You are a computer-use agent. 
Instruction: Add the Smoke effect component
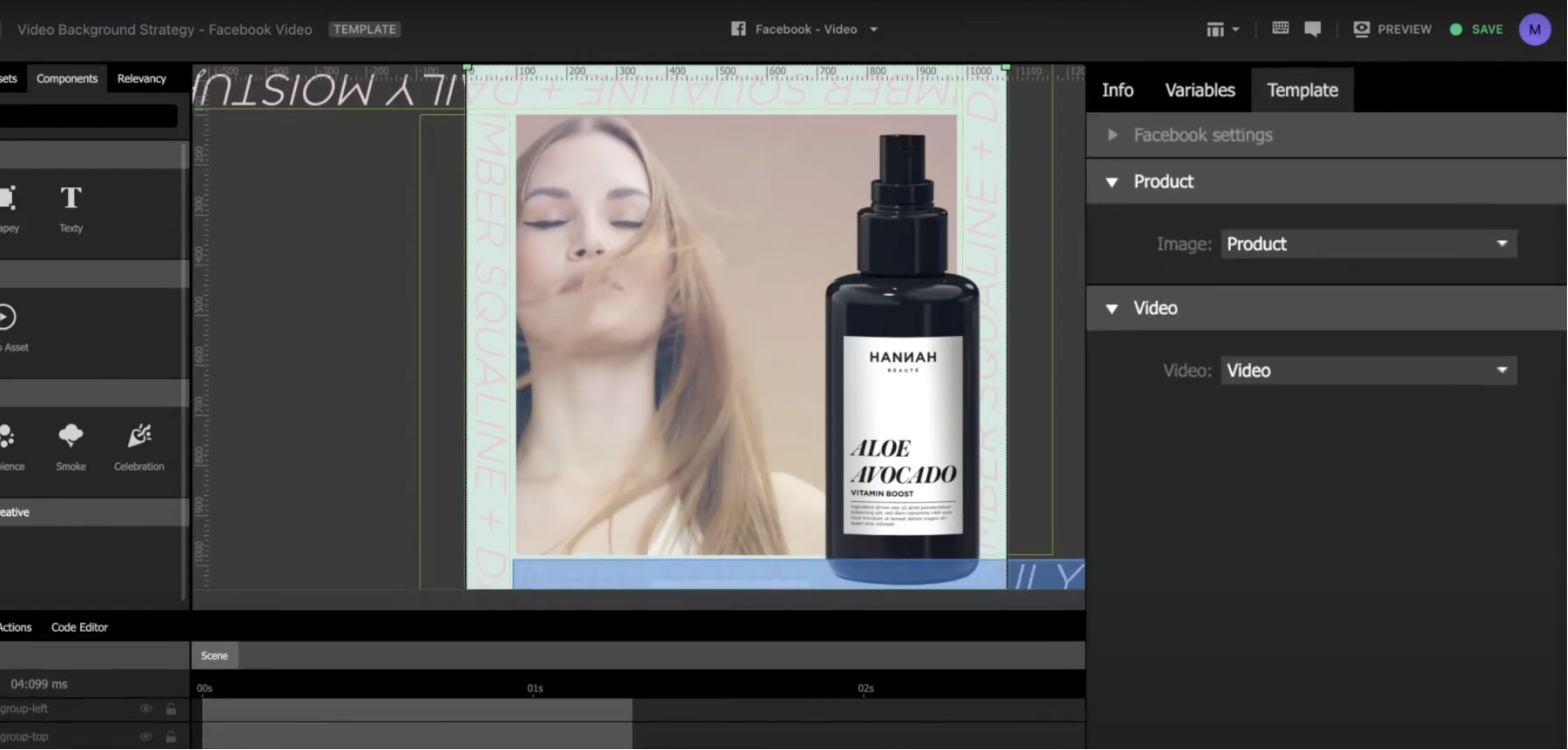[71, 447]
